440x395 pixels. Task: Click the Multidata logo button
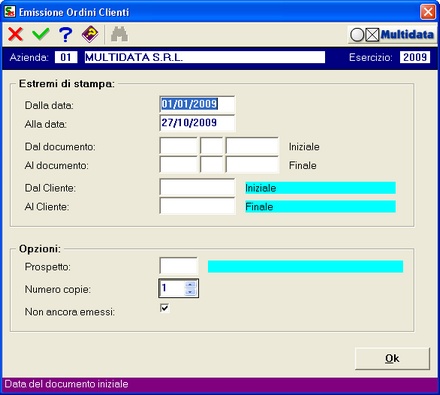pyautogui.click(x=392, y=35)
